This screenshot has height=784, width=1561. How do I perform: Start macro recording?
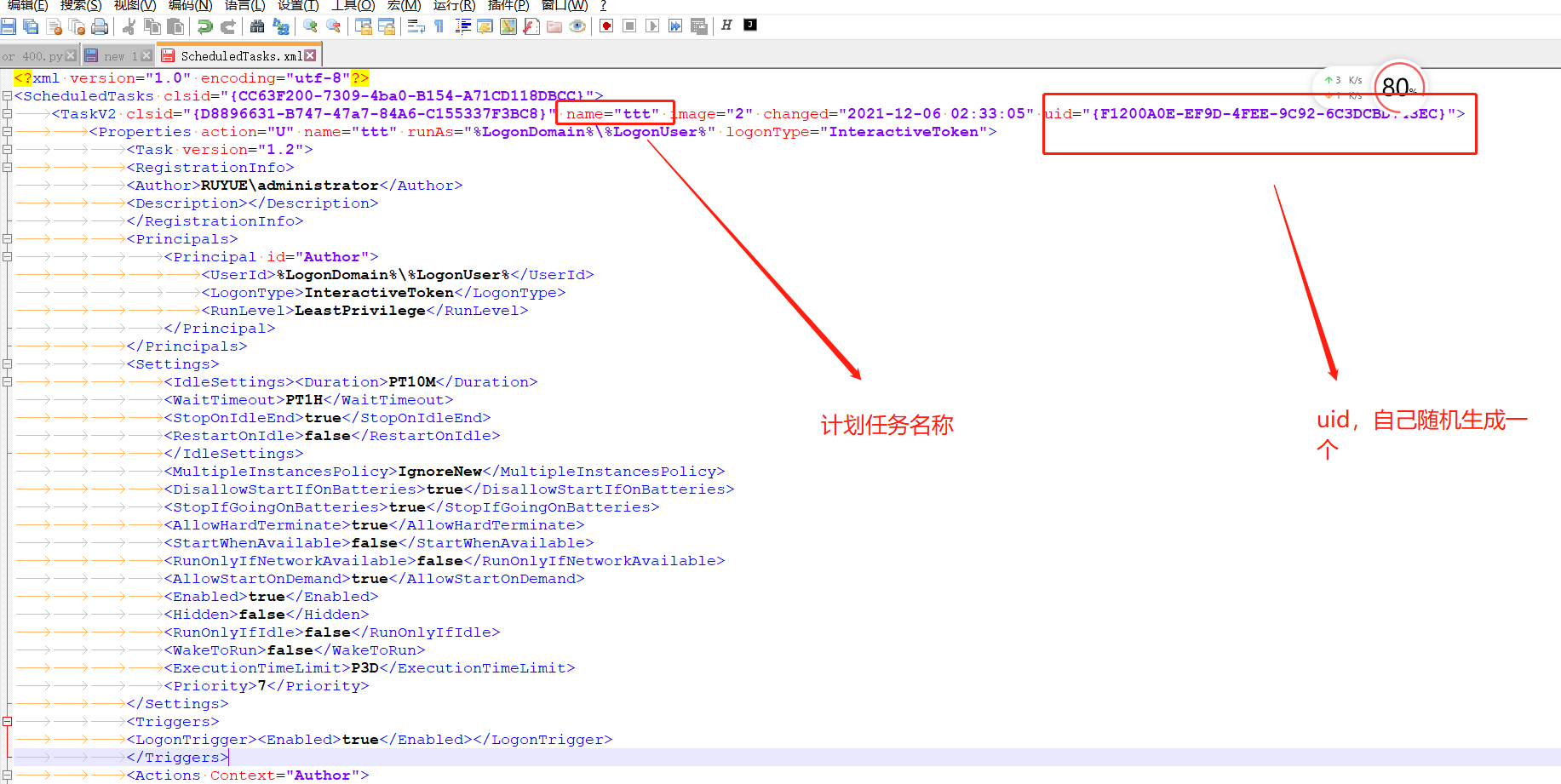click(x=605, y=26)
